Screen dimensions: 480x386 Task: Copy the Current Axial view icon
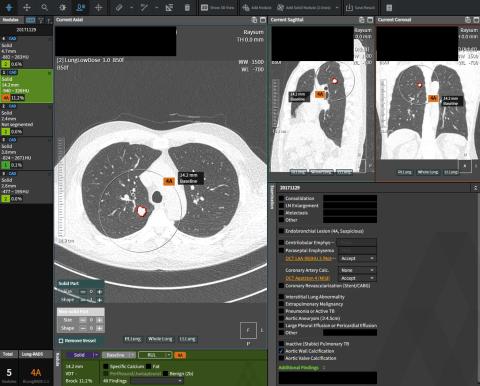tap(254, 20)
